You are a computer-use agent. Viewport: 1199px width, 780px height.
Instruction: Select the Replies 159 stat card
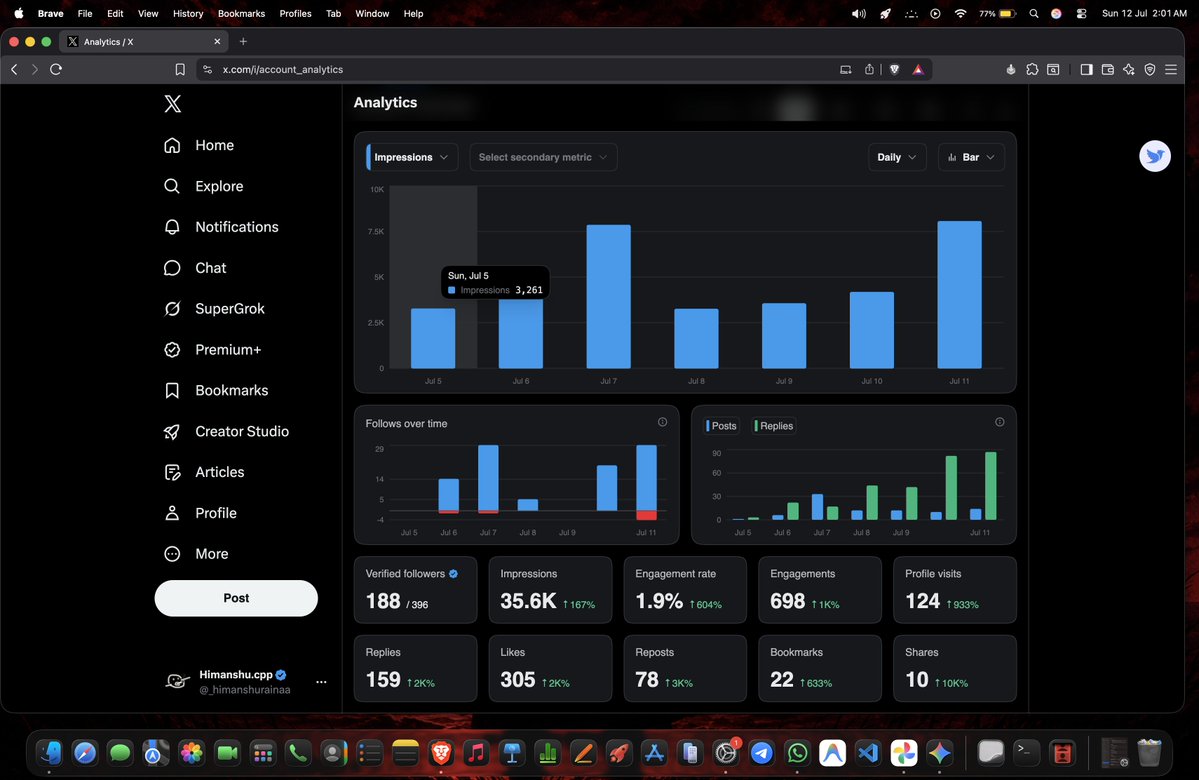coord(415,668)
